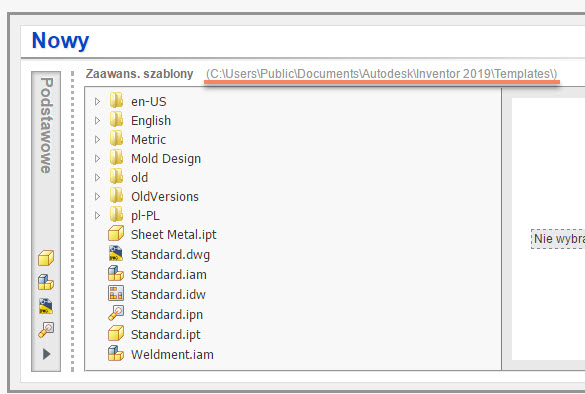The width and height of the screenshot is (585, 394).
Task: Click the Templates folder path text
Action: coord(382,74)
